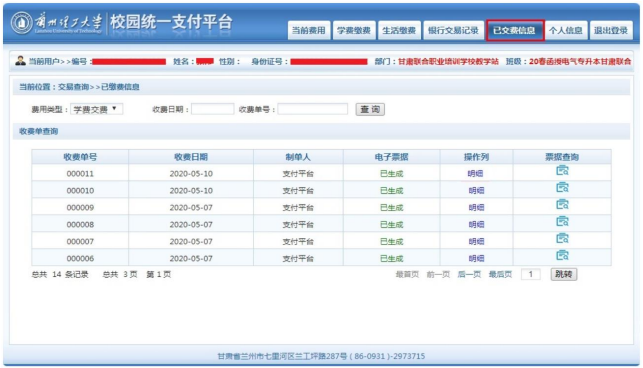
Task: Click the footer address and phone text
Action: click(x=321, y=356)
